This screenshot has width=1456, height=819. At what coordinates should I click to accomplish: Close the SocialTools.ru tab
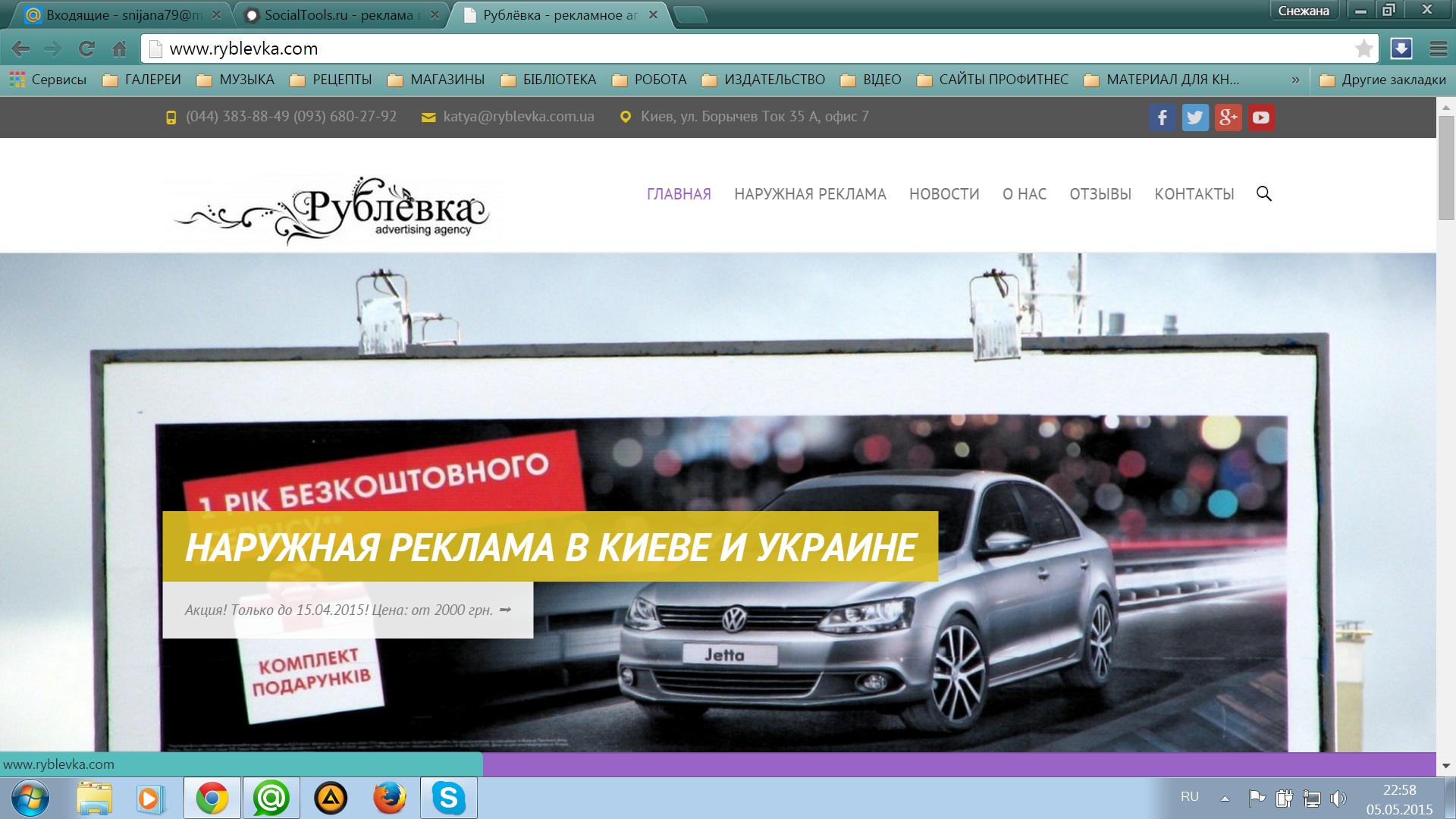pyautogui.click(x=435, y=14)
